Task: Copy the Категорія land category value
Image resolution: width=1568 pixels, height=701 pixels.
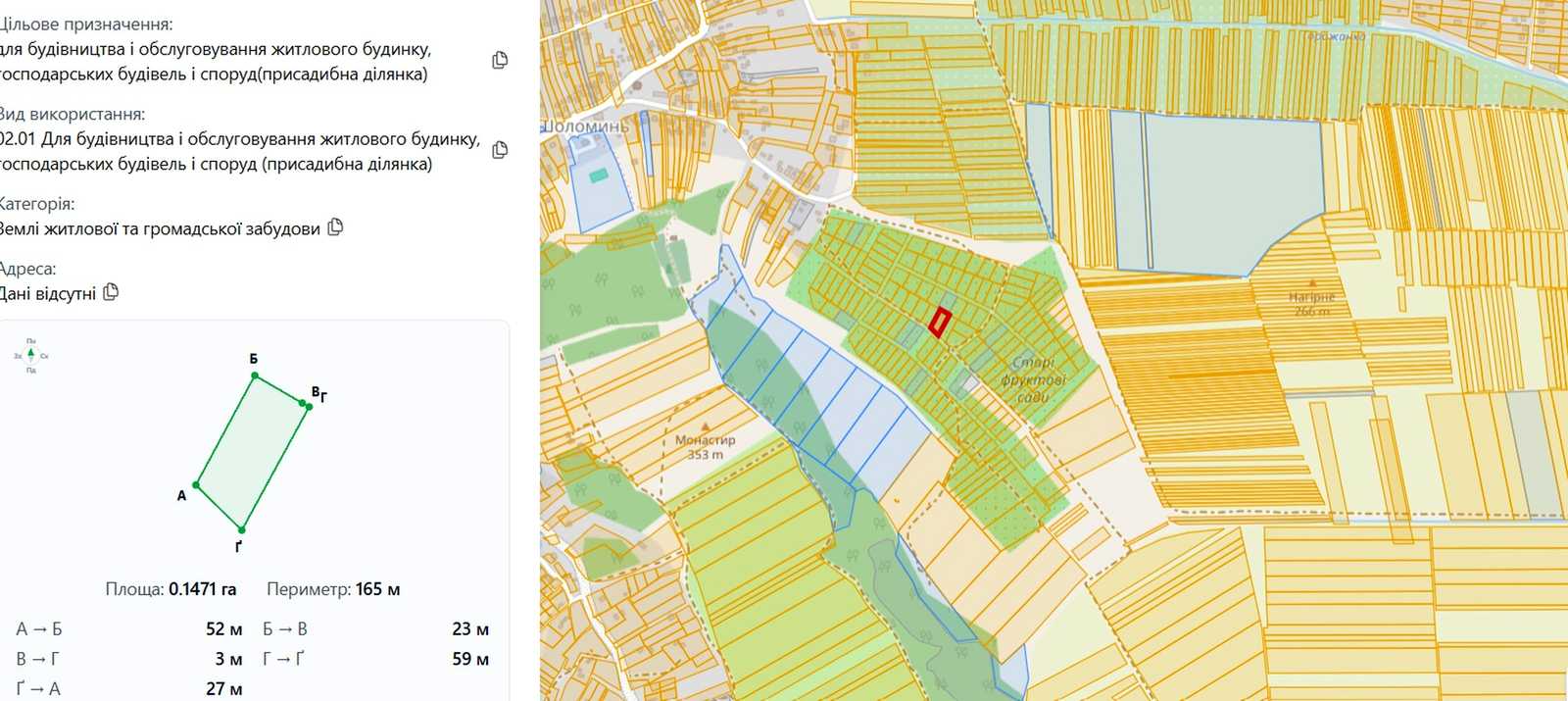Action: [x=335, y=227]
